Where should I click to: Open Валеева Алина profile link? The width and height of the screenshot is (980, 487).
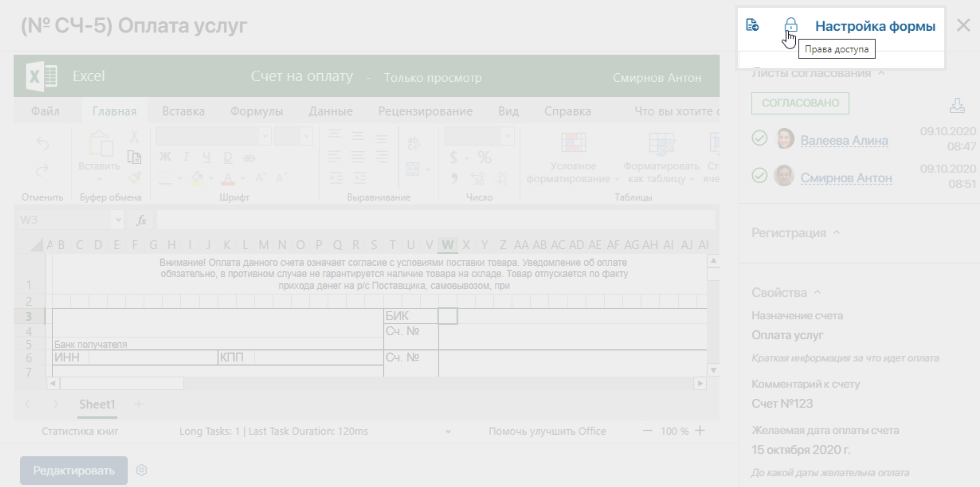click(x=844, y=141)
